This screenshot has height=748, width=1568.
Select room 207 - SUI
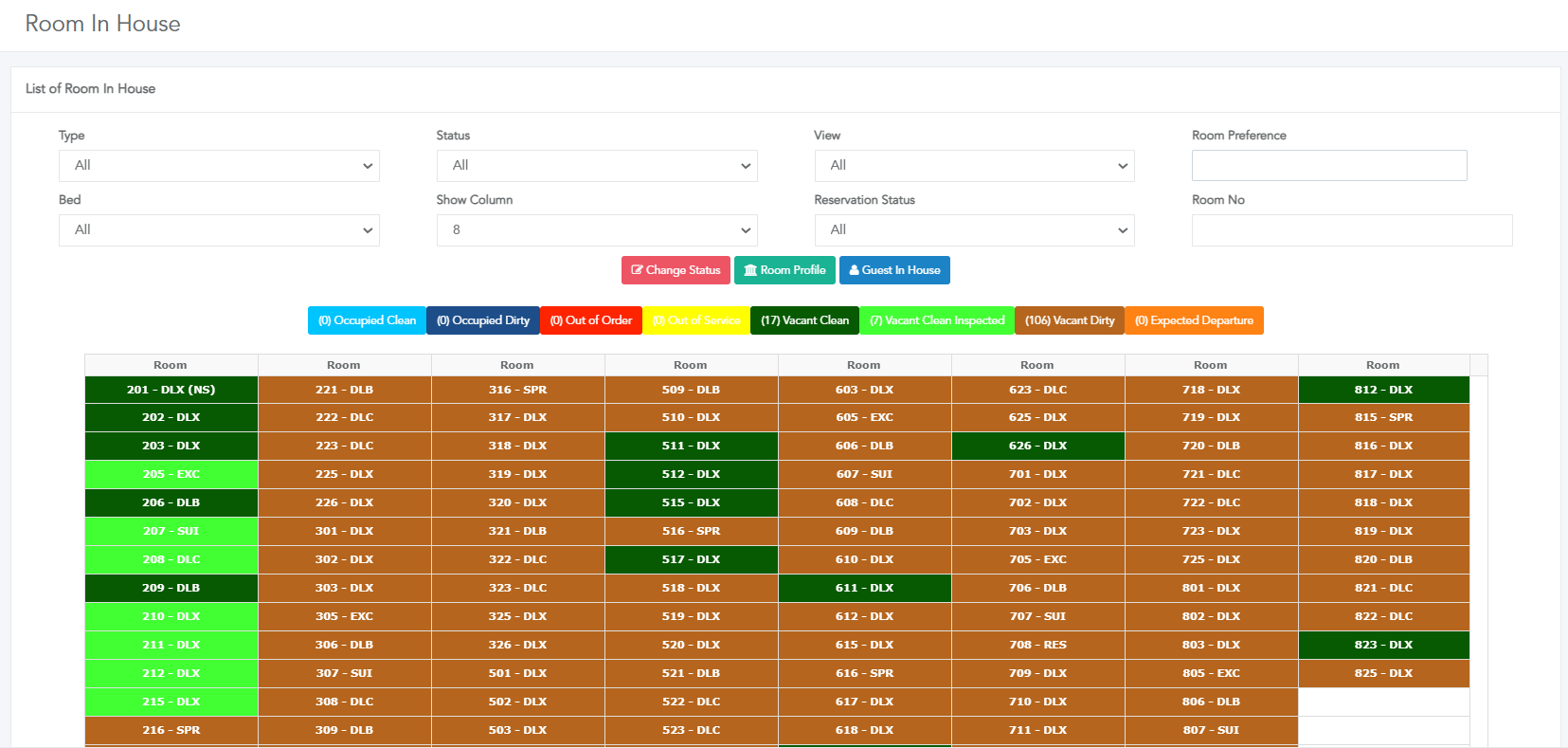click(171, 531)
